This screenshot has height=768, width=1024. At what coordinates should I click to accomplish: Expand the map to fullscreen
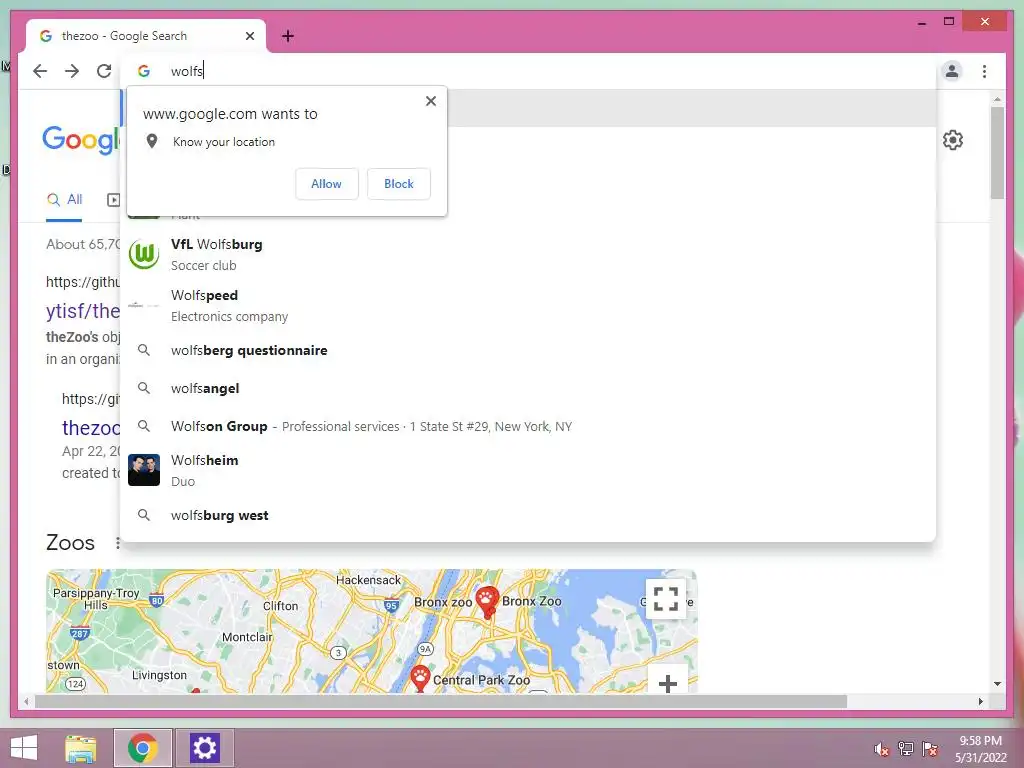(x=665, y=599)
